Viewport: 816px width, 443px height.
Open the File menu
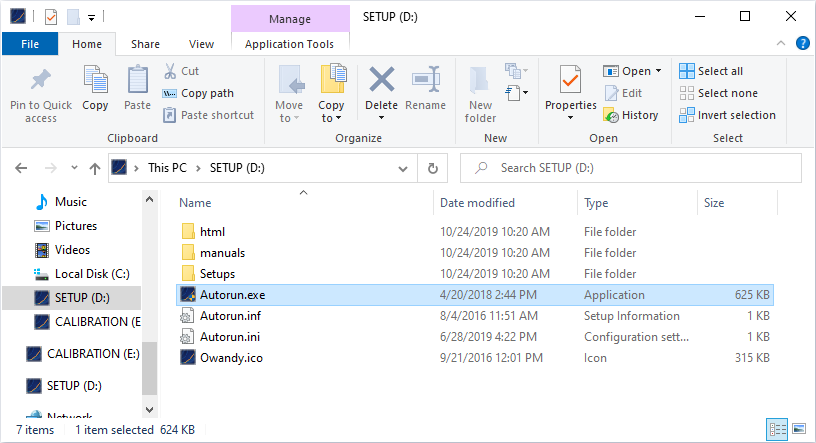[30, 44]
